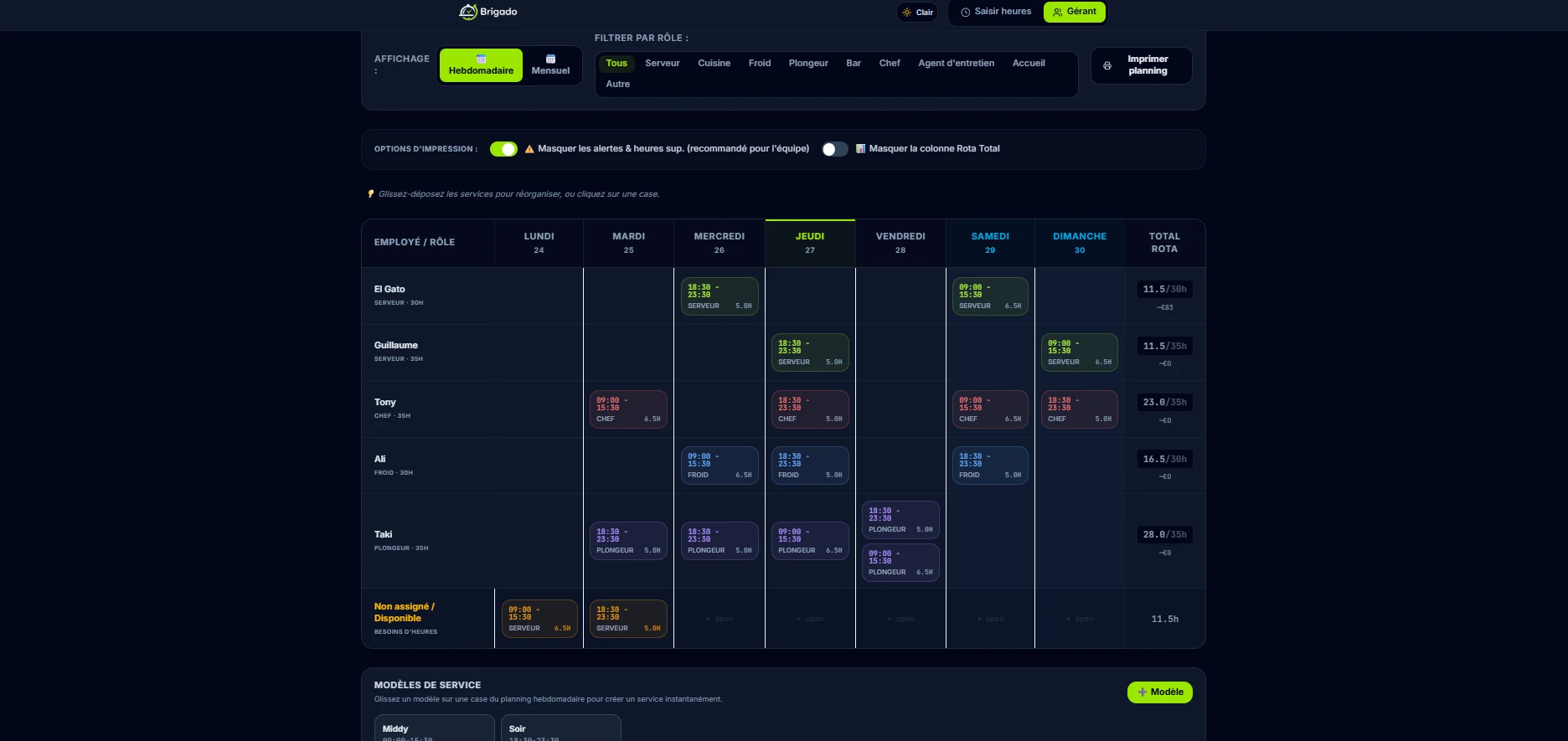Click the Brigado logo icon
Image resolution: width=1568 pixels, height=741 pixels.
pos(467,12)
